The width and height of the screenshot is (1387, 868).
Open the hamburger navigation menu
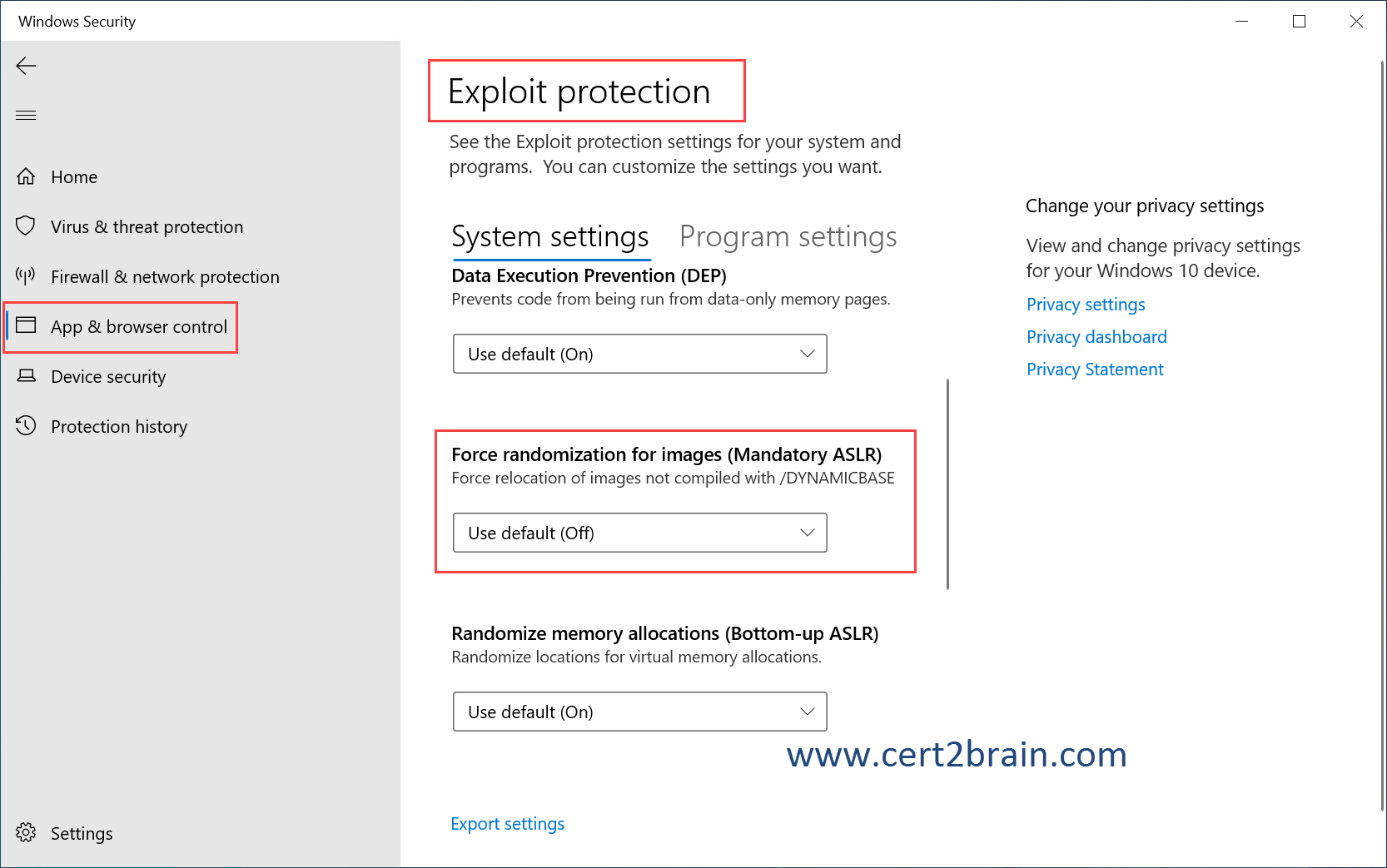pyautogui.click(x=26, y=115)
